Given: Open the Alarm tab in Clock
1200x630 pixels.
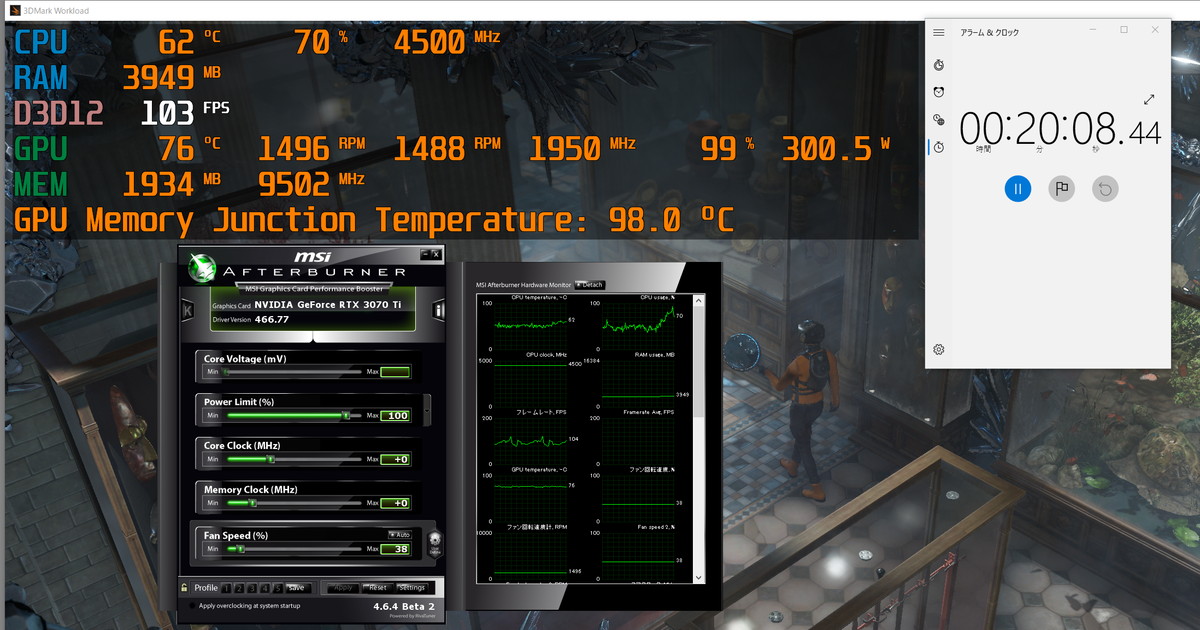Looking at the screenshot, I should [x=939, y=92].
